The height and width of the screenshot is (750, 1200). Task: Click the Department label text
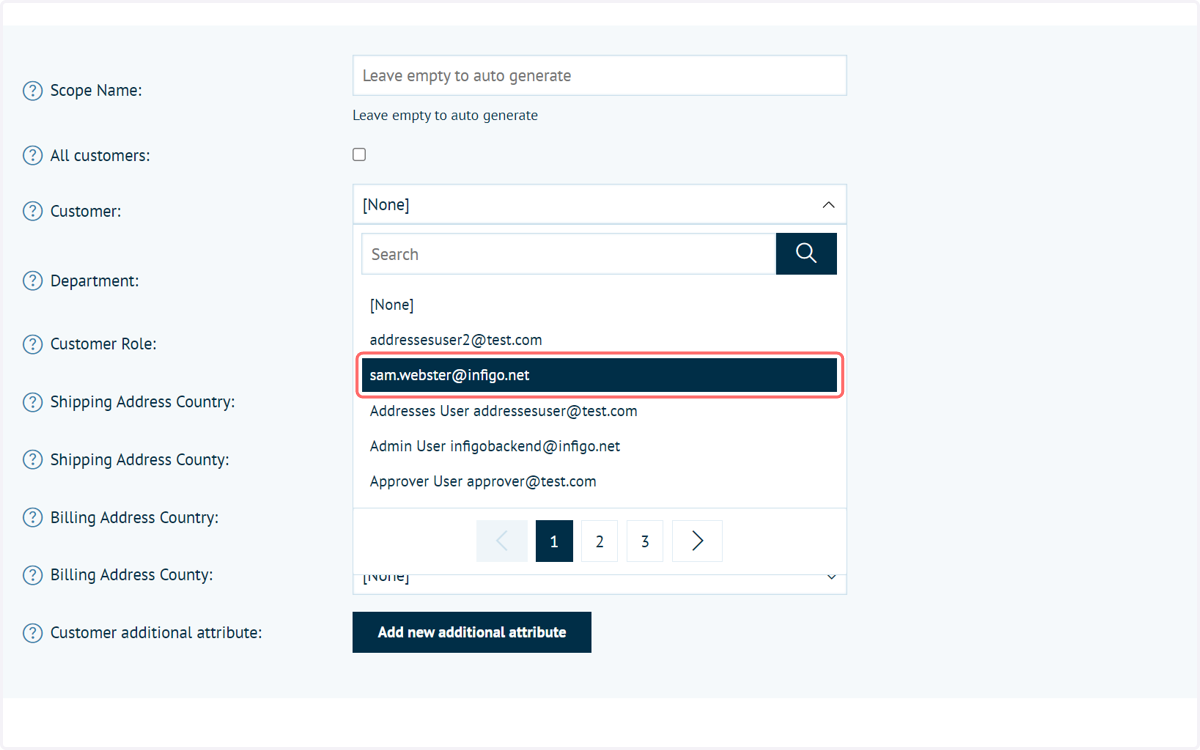point(94,281)
